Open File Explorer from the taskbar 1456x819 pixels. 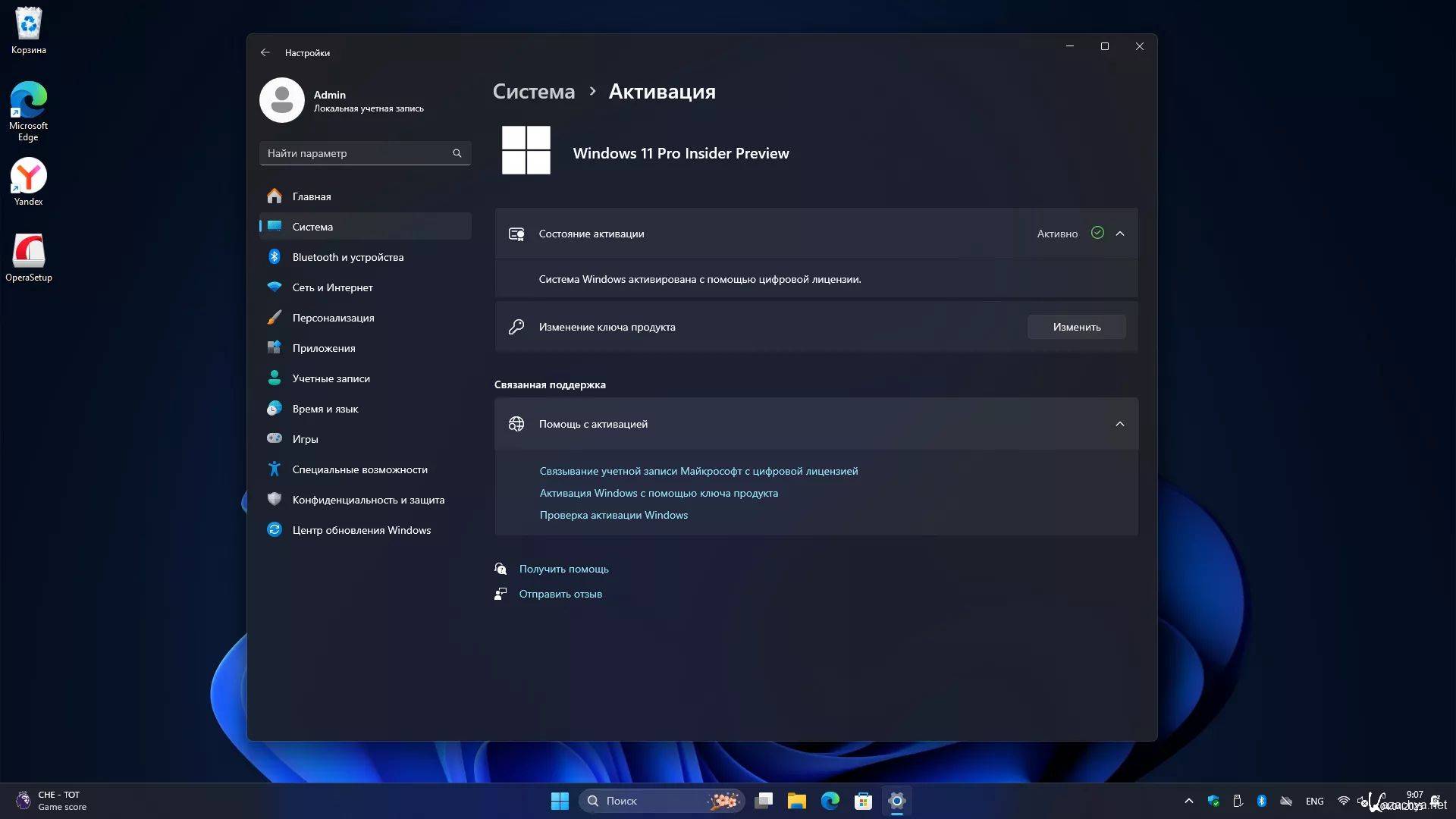(796, 801)
